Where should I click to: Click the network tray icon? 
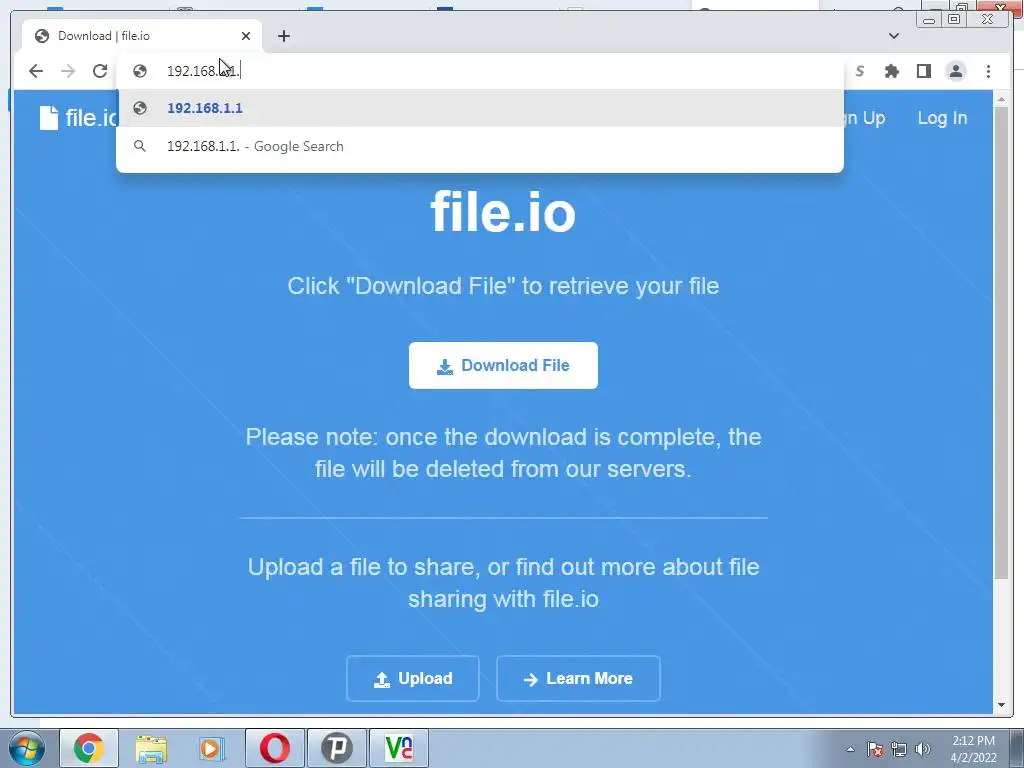pos(899,749)
